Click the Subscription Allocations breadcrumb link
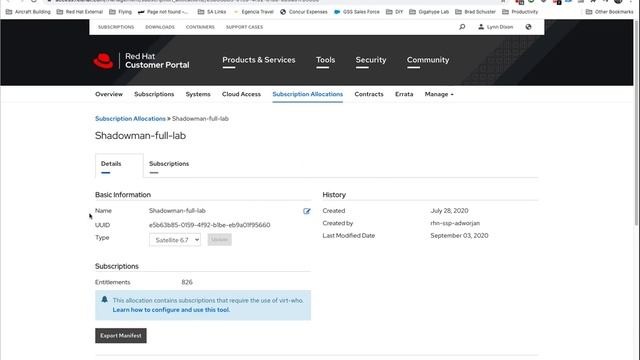Image resolution: width=640 pixels, height=360 pixels. [130, 119]
